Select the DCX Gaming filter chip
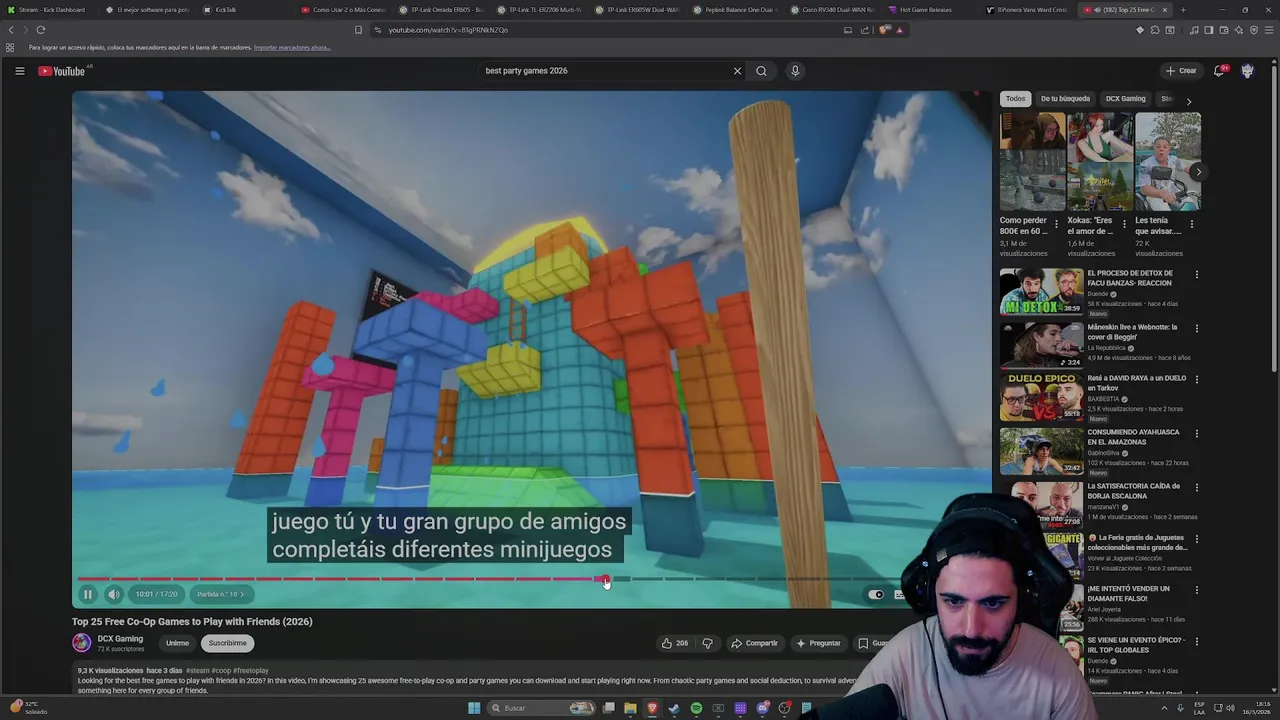This screenshot has width=1280, height=720. 1125,99
